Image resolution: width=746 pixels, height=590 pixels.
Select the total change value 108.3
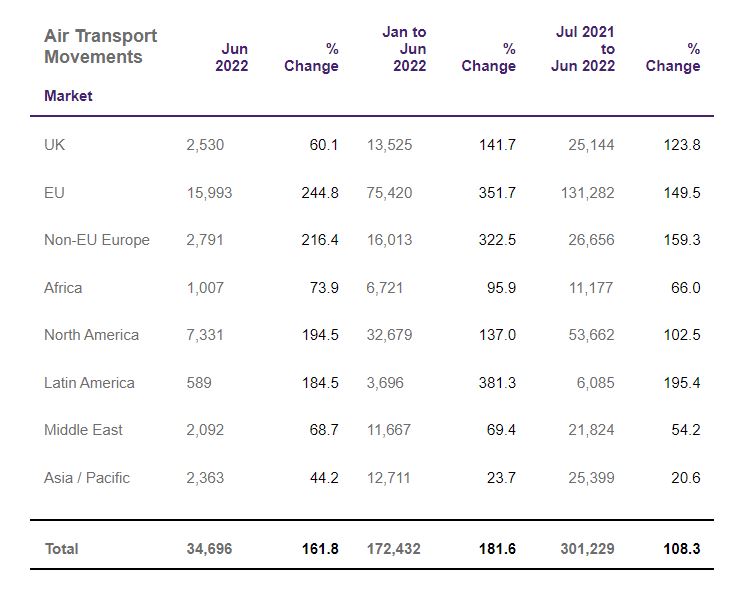[x=682, y=549]
